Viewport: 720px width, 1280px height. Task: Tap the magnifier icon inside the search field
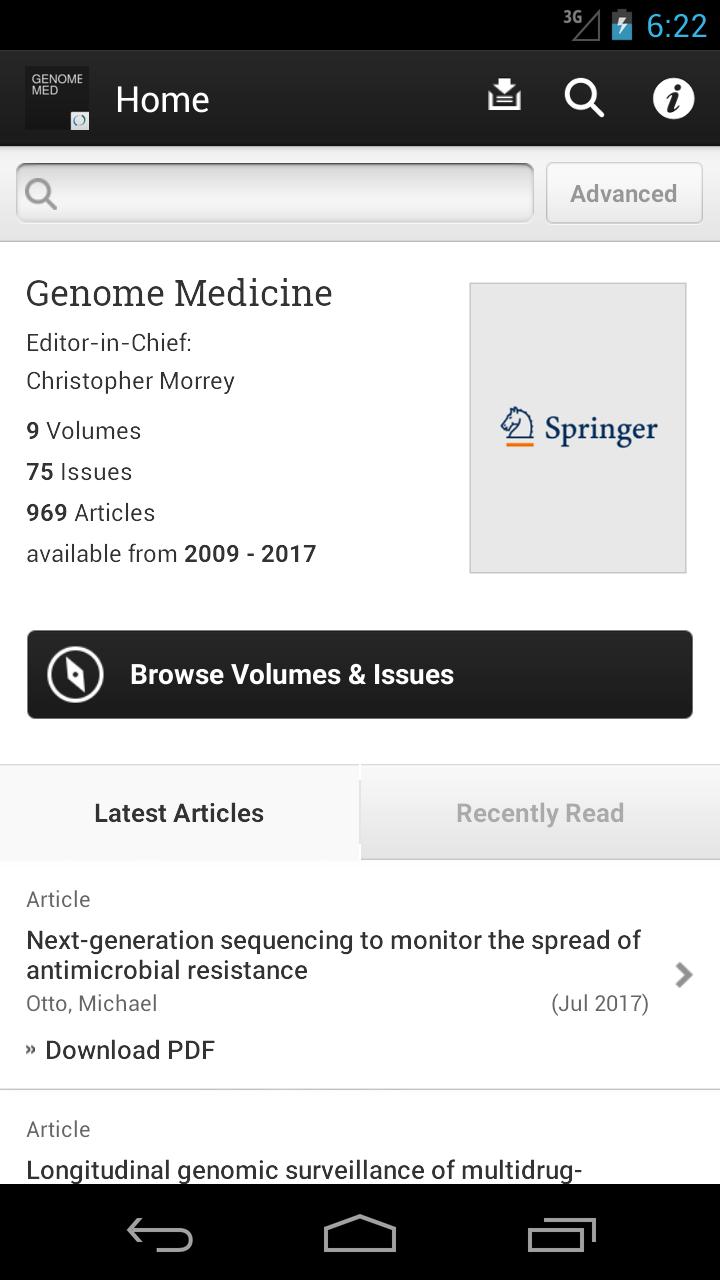click(40, 192)
